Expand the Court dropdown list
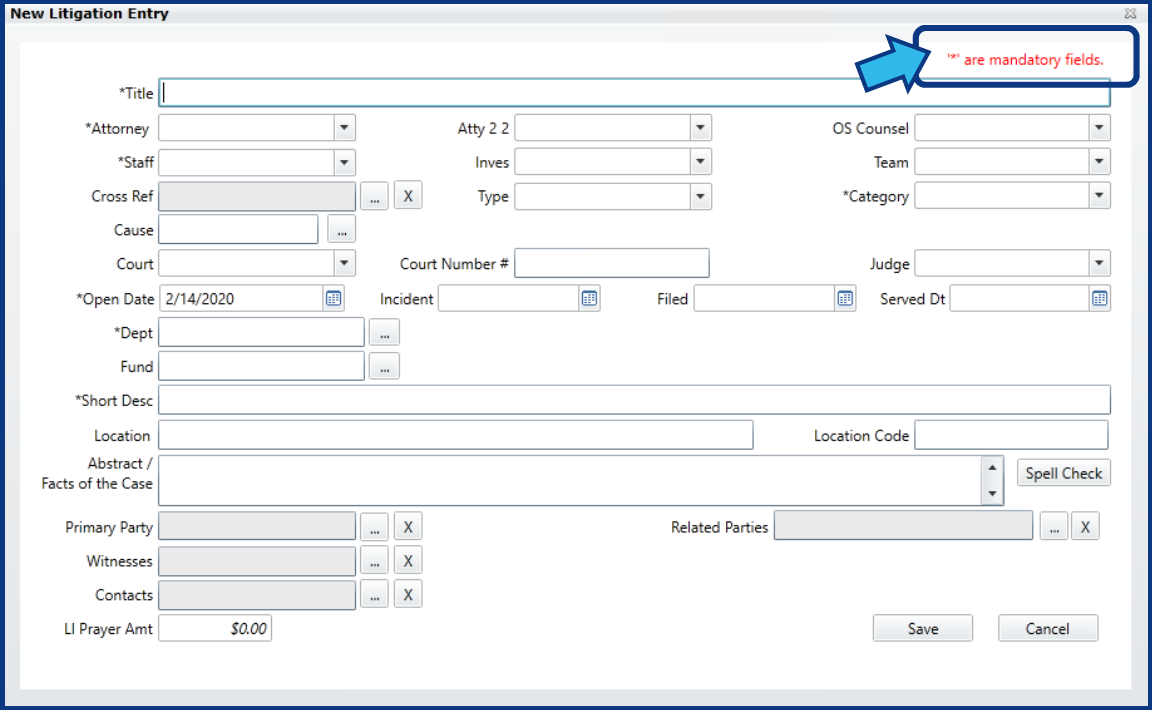Viewport: 1153px width, 711px height. (x=345, y=262)
